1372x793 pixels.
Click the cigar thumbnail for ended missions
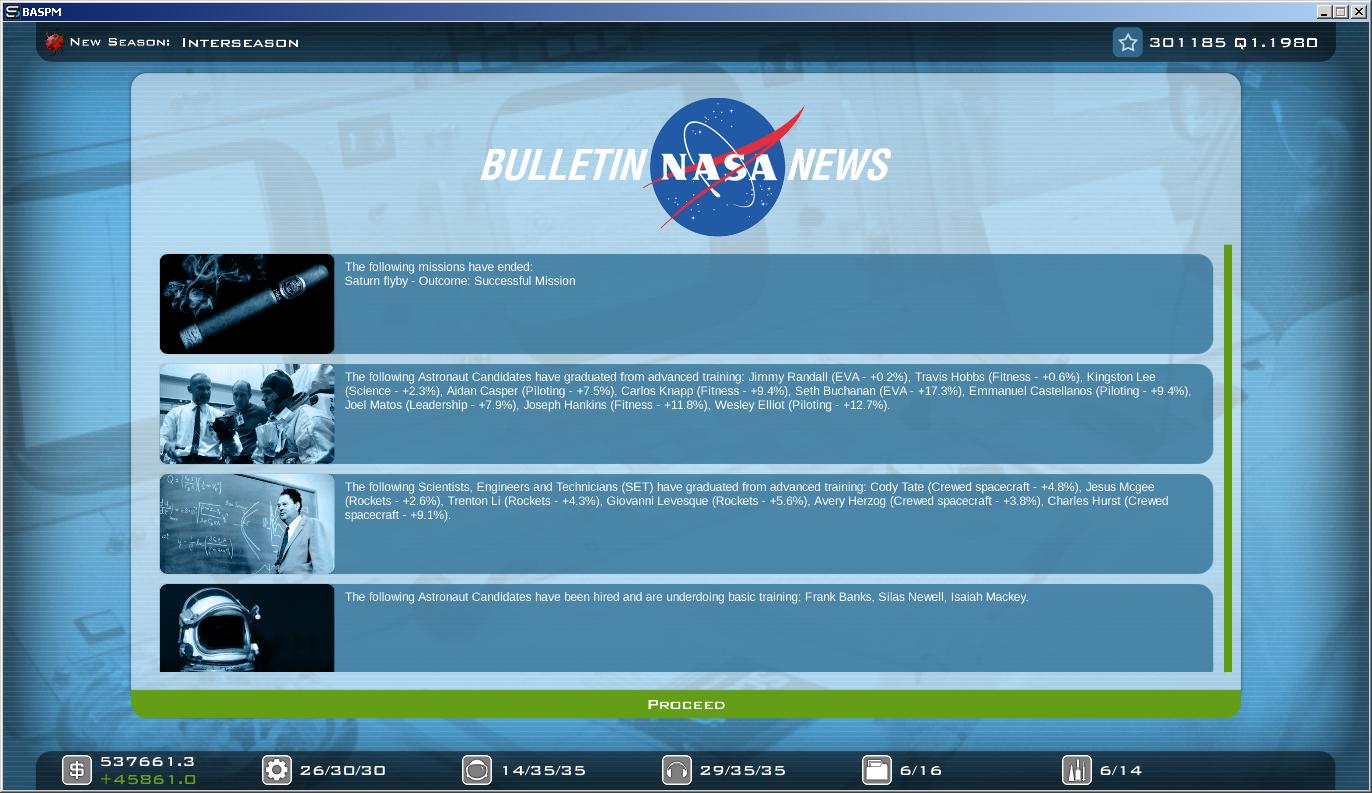247,304
